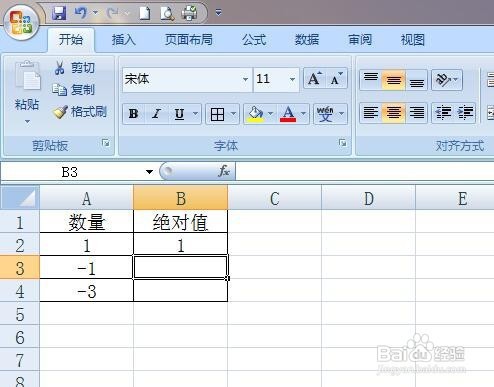
Task: Apply cell borders icon
Action: [217, 114]
